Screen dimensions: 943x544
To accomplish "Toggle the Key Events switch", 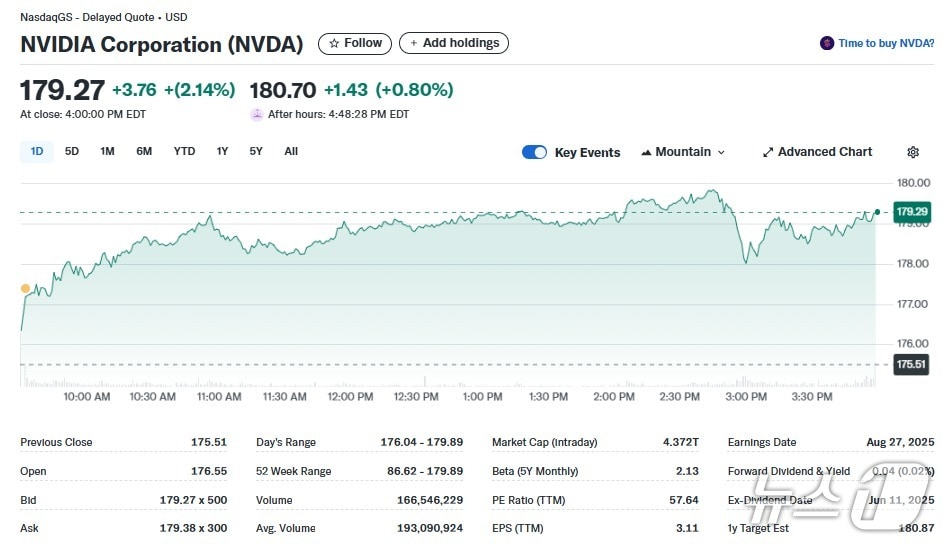I will (534, 152).
